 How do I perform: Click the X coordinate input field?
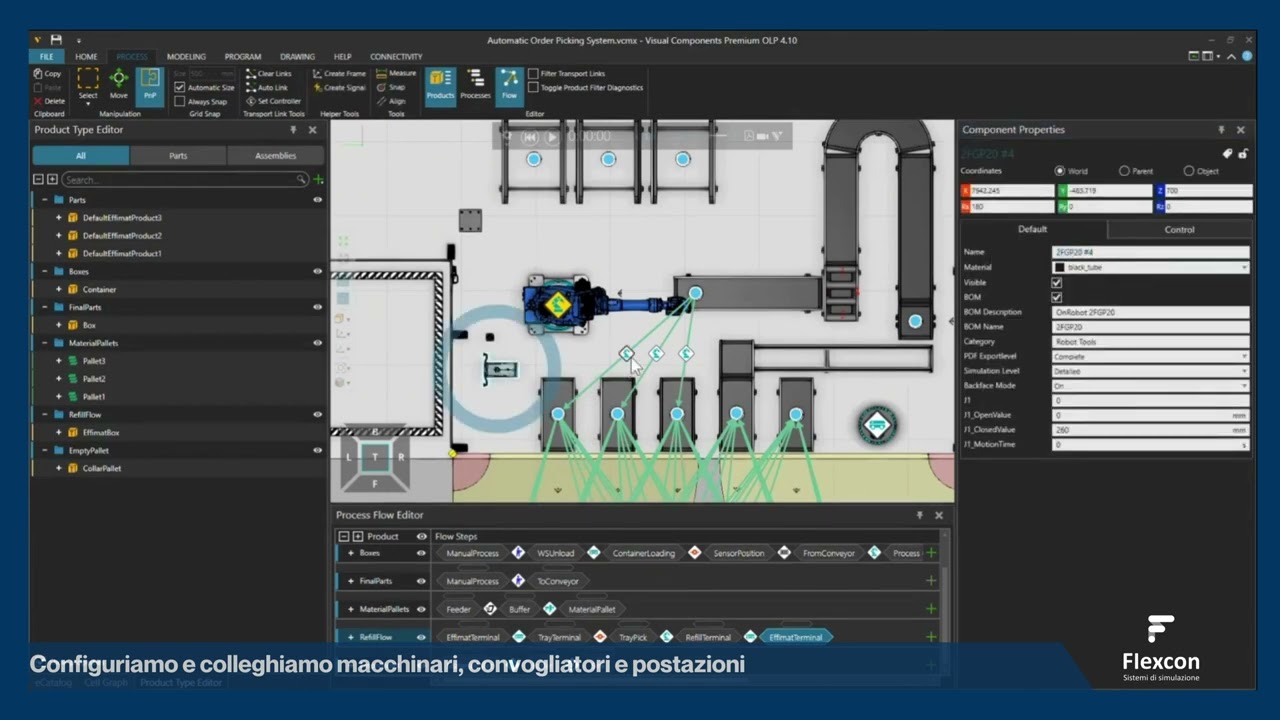coord(1012,190)
